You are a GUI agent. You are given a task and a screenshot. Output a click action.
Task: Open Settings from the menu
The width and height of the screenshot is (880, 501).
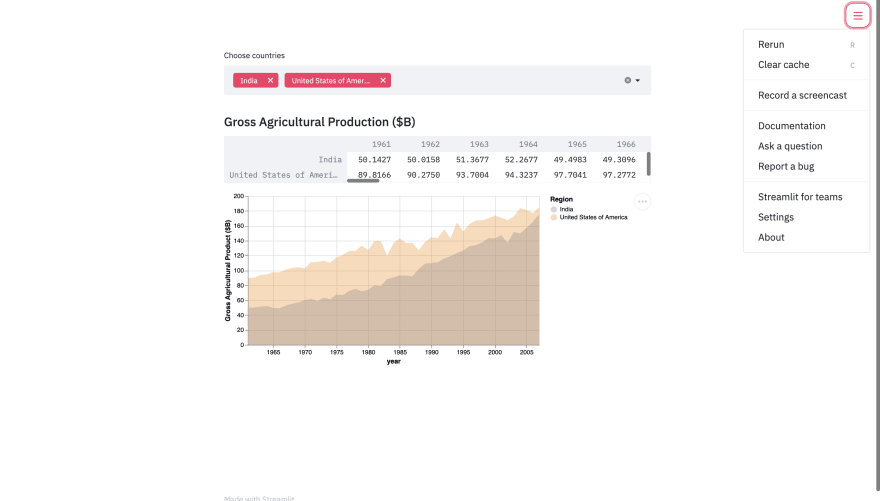[806, 217]
